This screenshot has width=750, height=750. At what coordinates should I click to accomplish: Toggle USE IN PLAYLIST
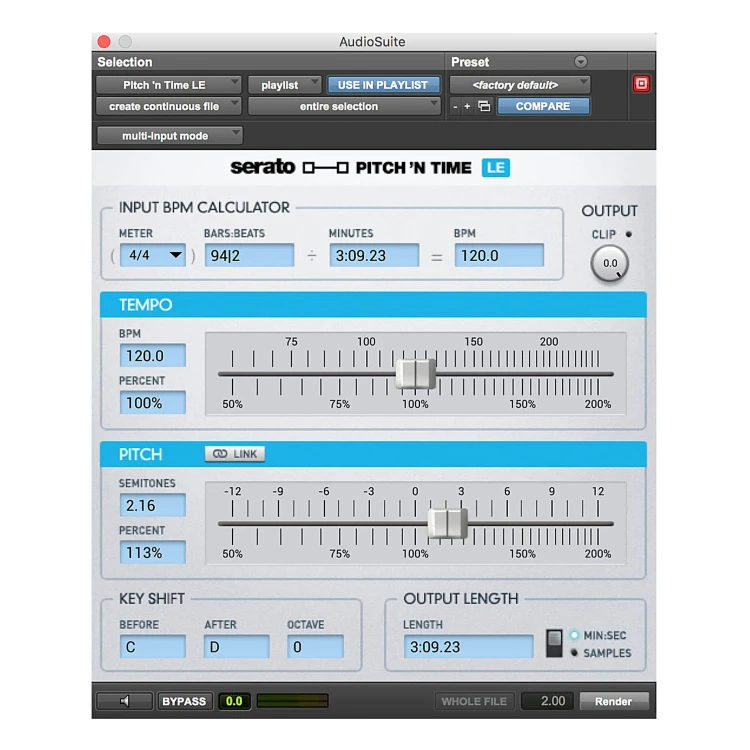coord(383,85)
